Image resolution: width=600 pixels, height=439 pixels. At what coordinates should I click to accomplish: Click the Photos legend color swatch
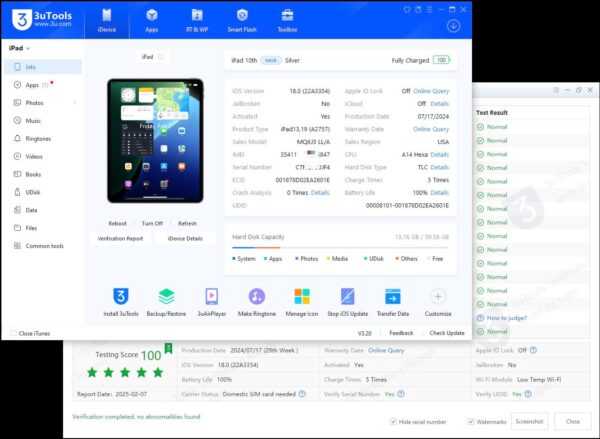click(297, 259)
